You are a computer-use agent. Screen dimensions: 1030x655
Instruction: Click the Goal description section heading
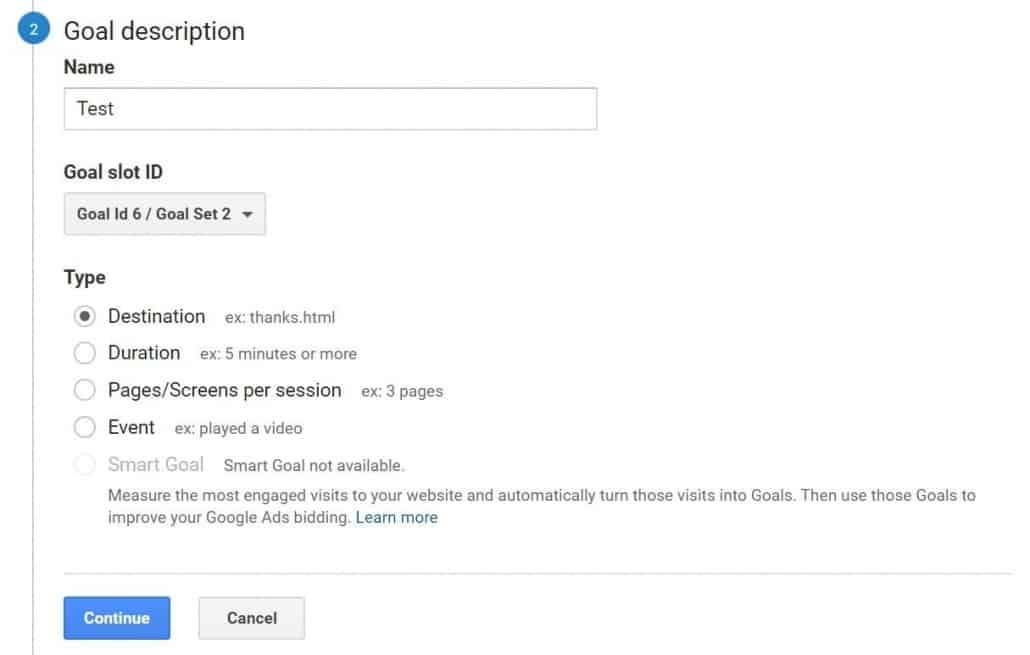tap(154, 31)
